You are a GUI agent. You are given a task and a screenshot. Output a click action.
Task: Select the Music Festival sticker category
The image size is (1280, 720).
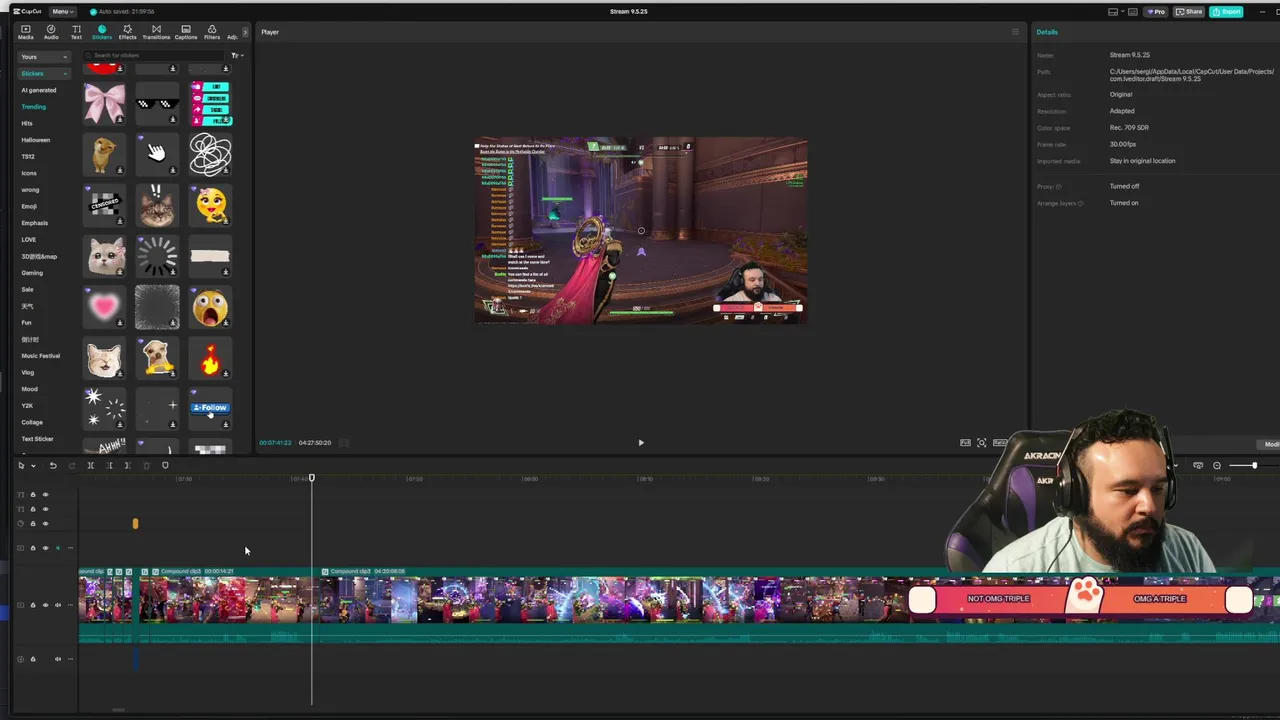pos(41,356)
